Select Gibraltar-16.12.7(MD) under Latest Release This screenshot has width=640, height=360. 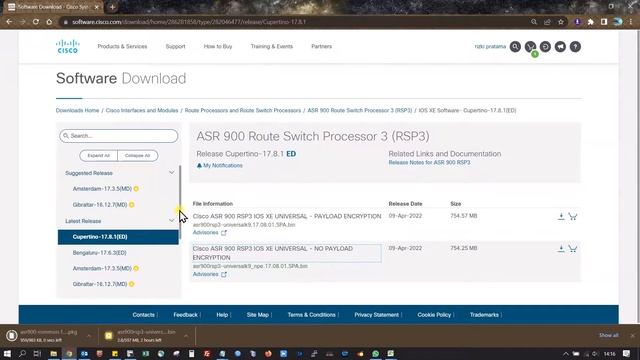coord(100,284)
